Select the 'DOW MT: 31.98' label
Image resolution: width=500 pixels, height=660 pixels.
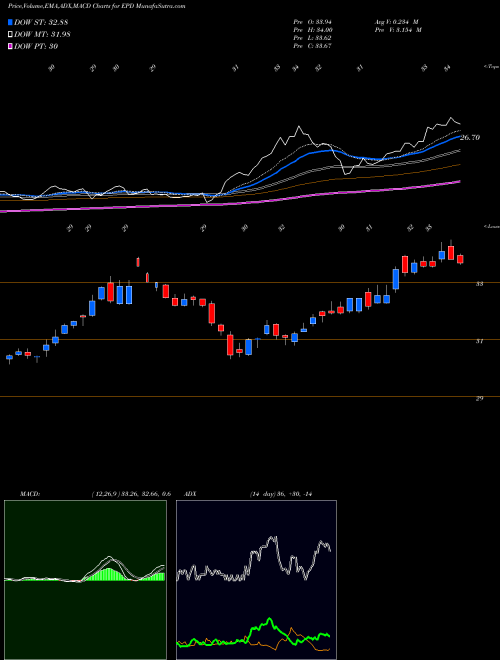[x=42, y=35]
